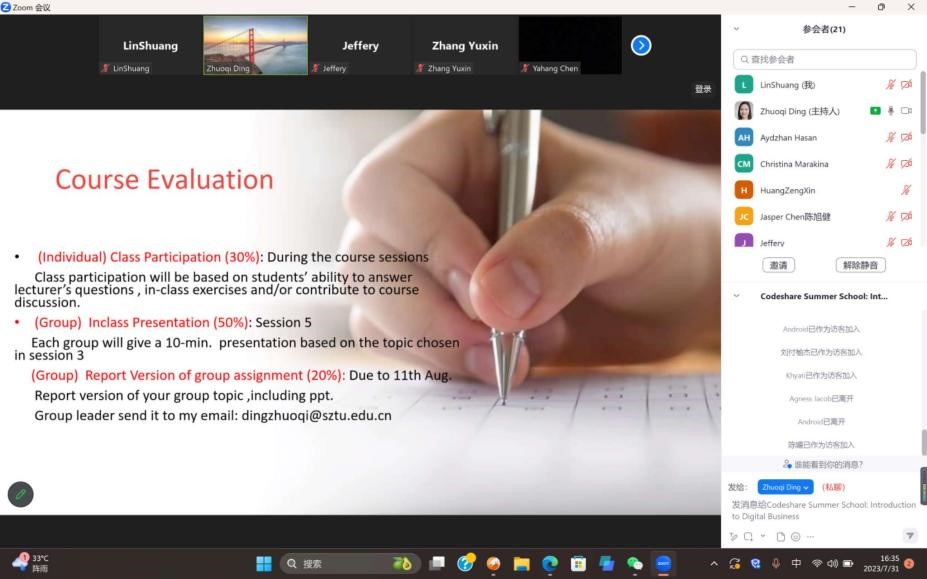The width and height of the screenshot is (927, 579).
Task: Open Microsoft Store from the taskbar
Action: point(578,564)
